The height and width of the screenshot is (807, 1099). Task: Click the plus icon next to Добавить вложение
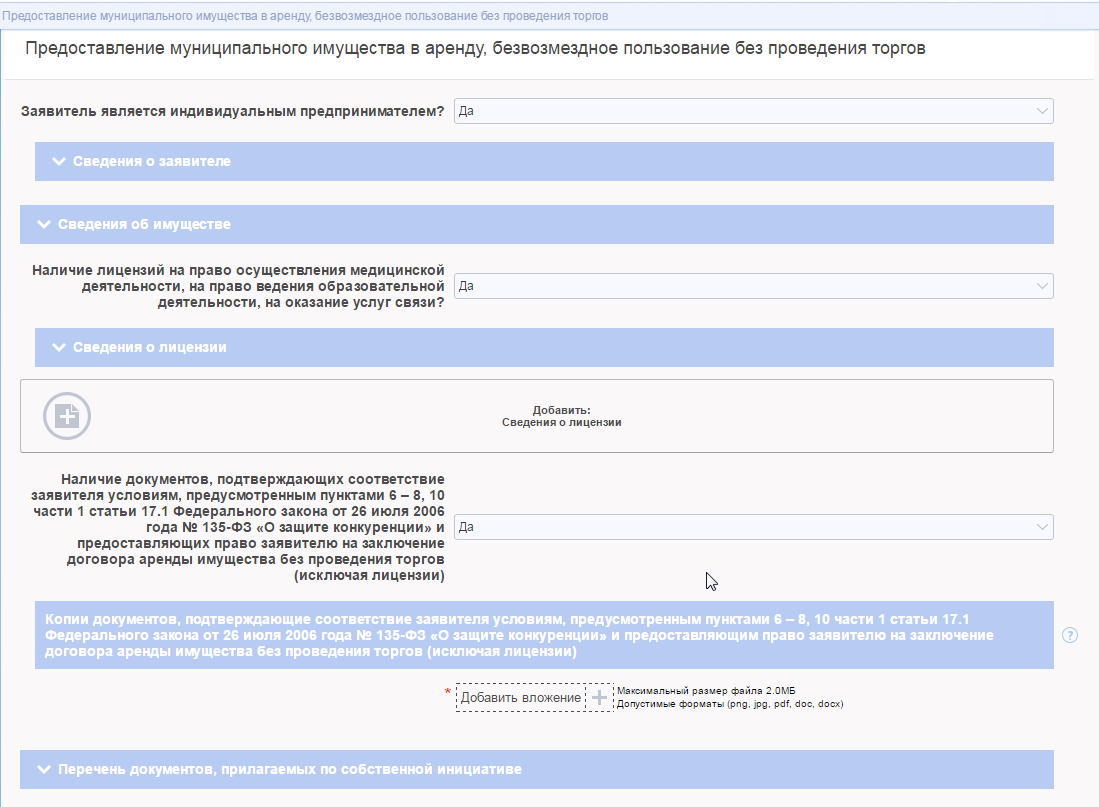[599, 698]
